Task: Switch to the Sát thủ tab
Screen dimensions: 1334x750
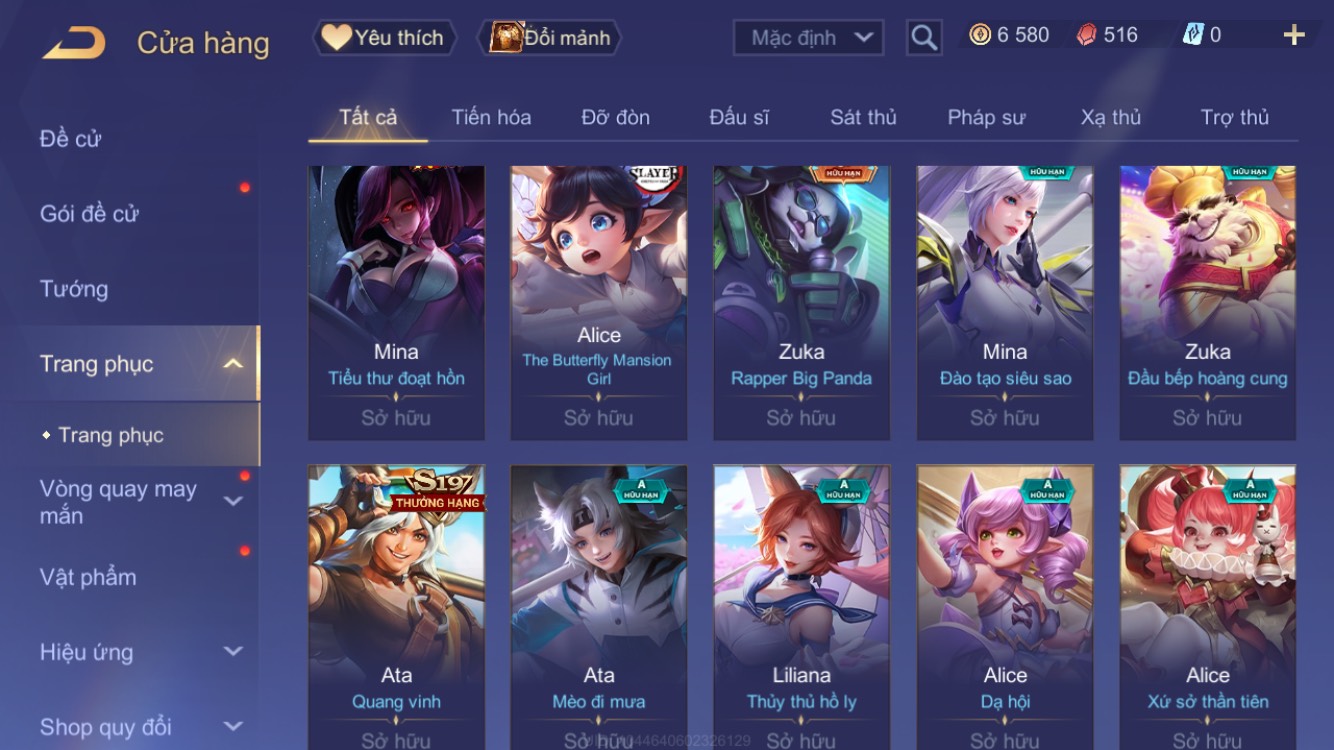Action: (863, 117)
